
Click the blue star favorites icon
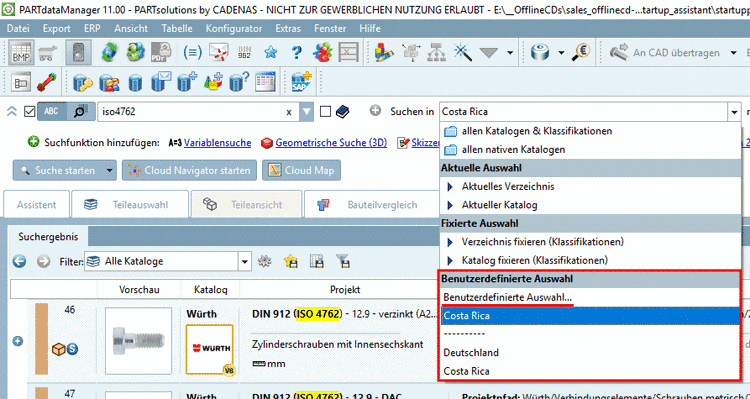[271, 53]
